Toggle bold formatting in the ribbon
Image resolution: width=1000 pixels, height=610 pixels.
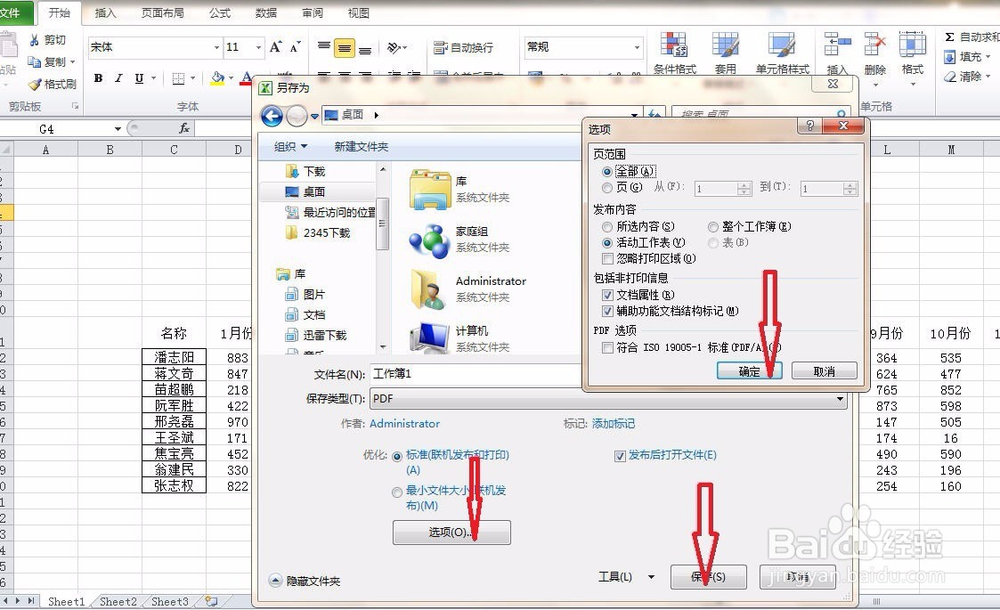(x=97, y=77)
